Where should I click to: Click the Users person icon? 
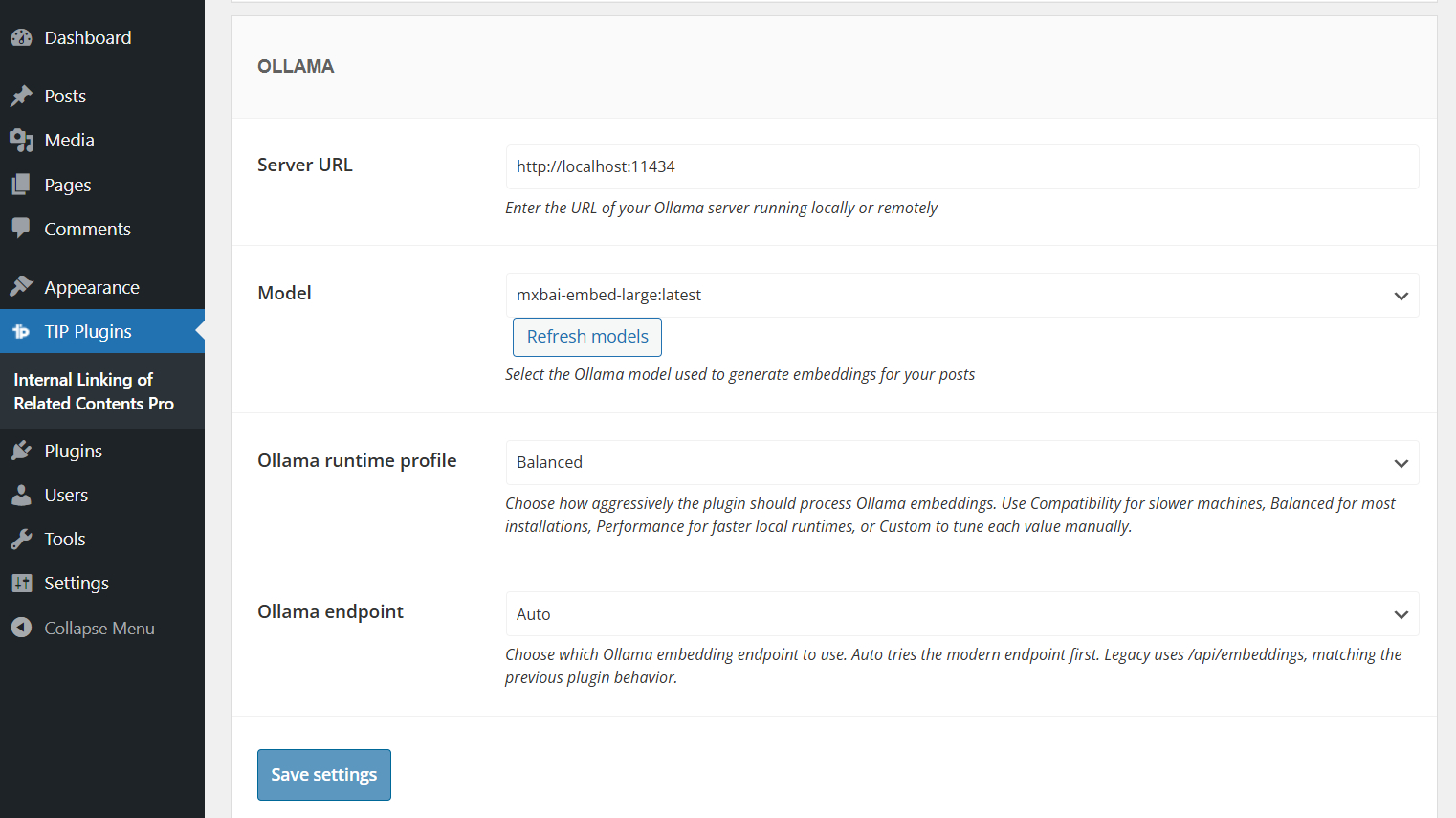pyautogui.click(x=21, y=495)
